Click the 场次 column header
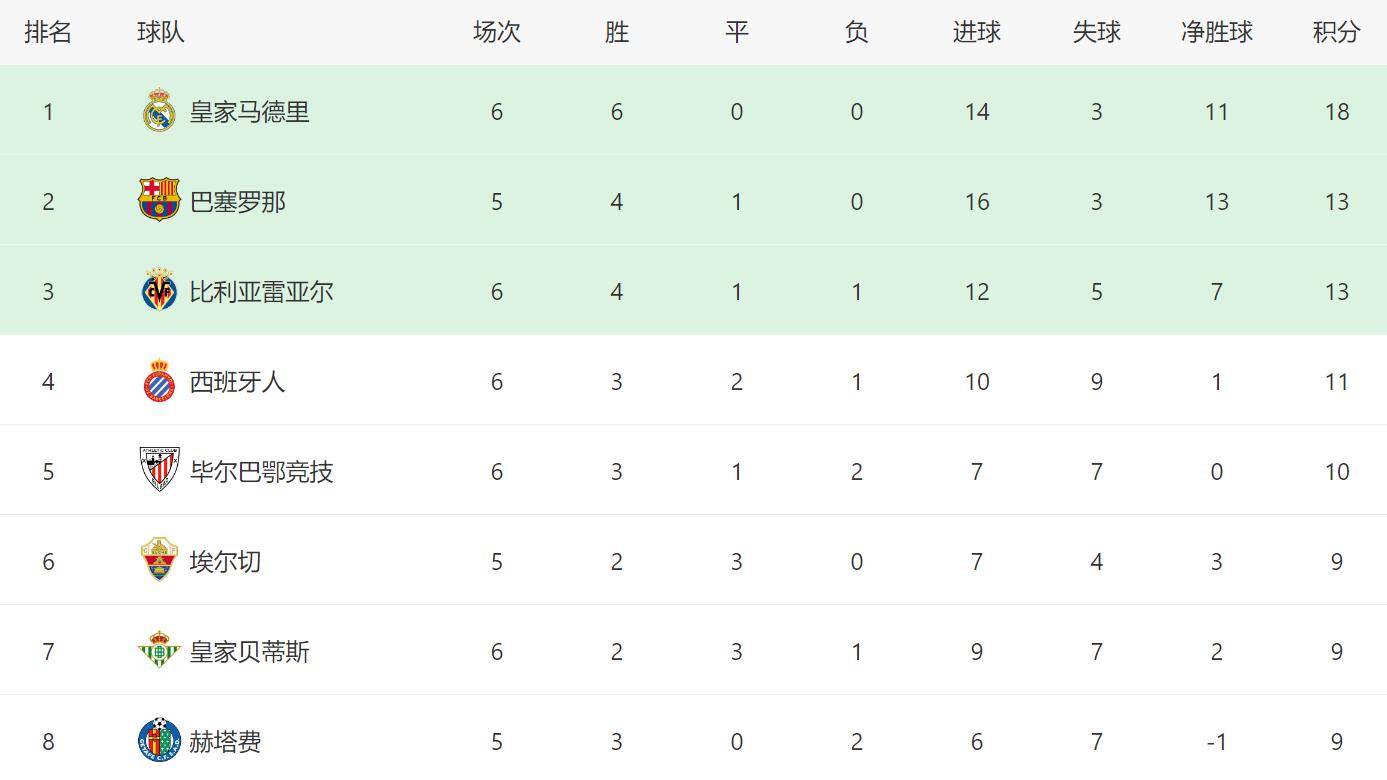Viewport: 1387px width, 780px height. point(496,32)
